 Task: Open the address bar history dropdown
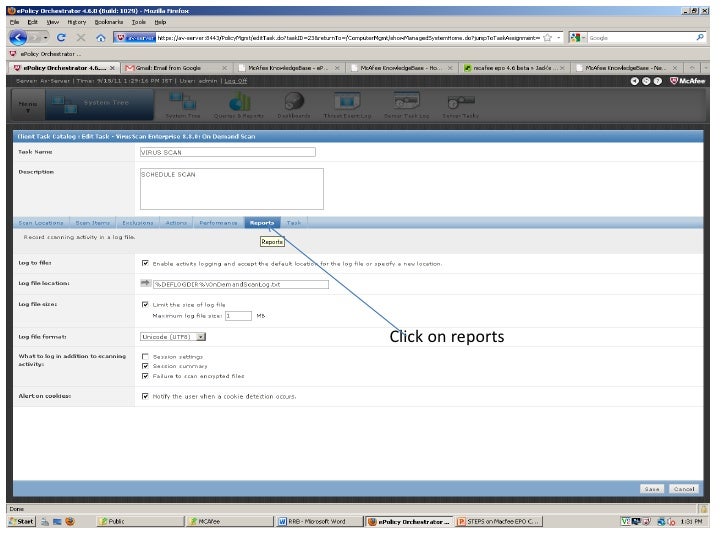tap(559, 38)
